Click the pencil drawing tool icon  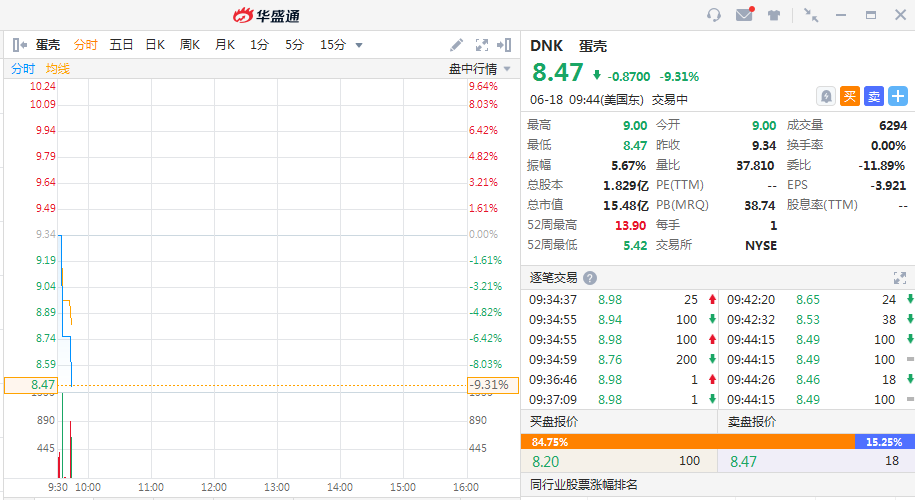pyautogui.click(x=456, y=45)
